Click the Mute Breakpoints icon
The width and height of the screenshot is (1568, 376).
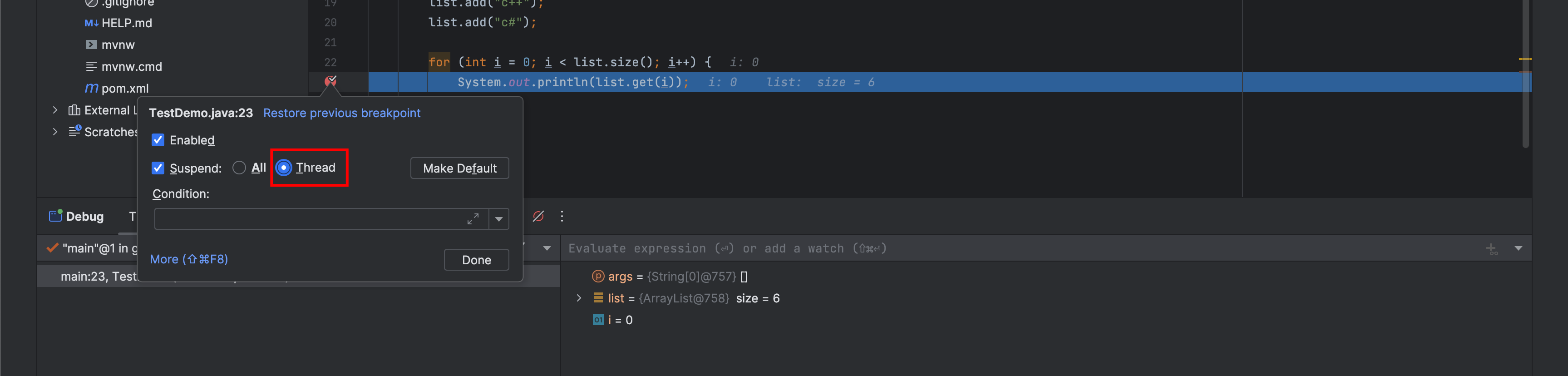click(x=538, y=217)
